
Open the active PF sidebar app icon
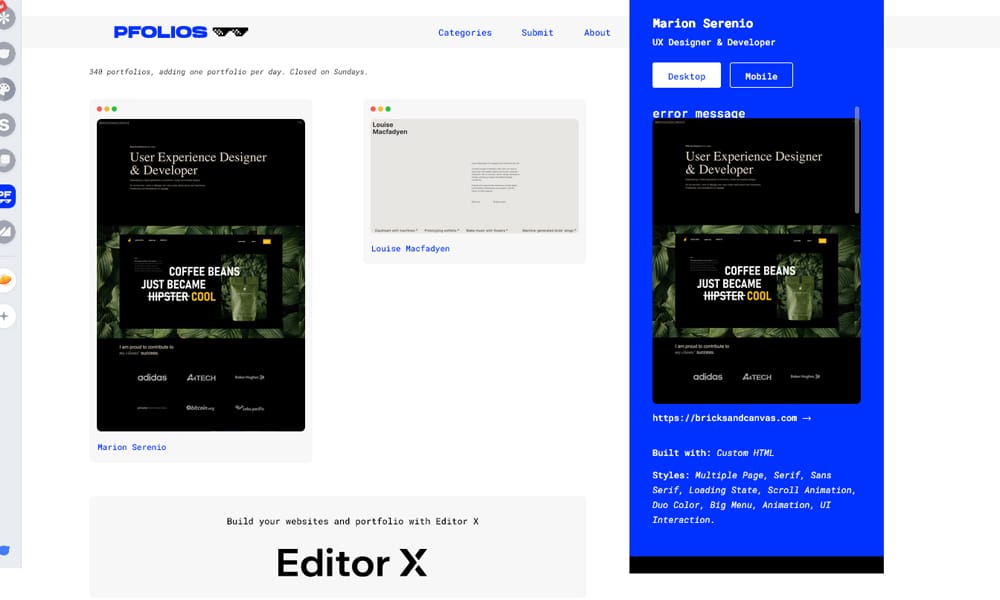click(6, 195)
